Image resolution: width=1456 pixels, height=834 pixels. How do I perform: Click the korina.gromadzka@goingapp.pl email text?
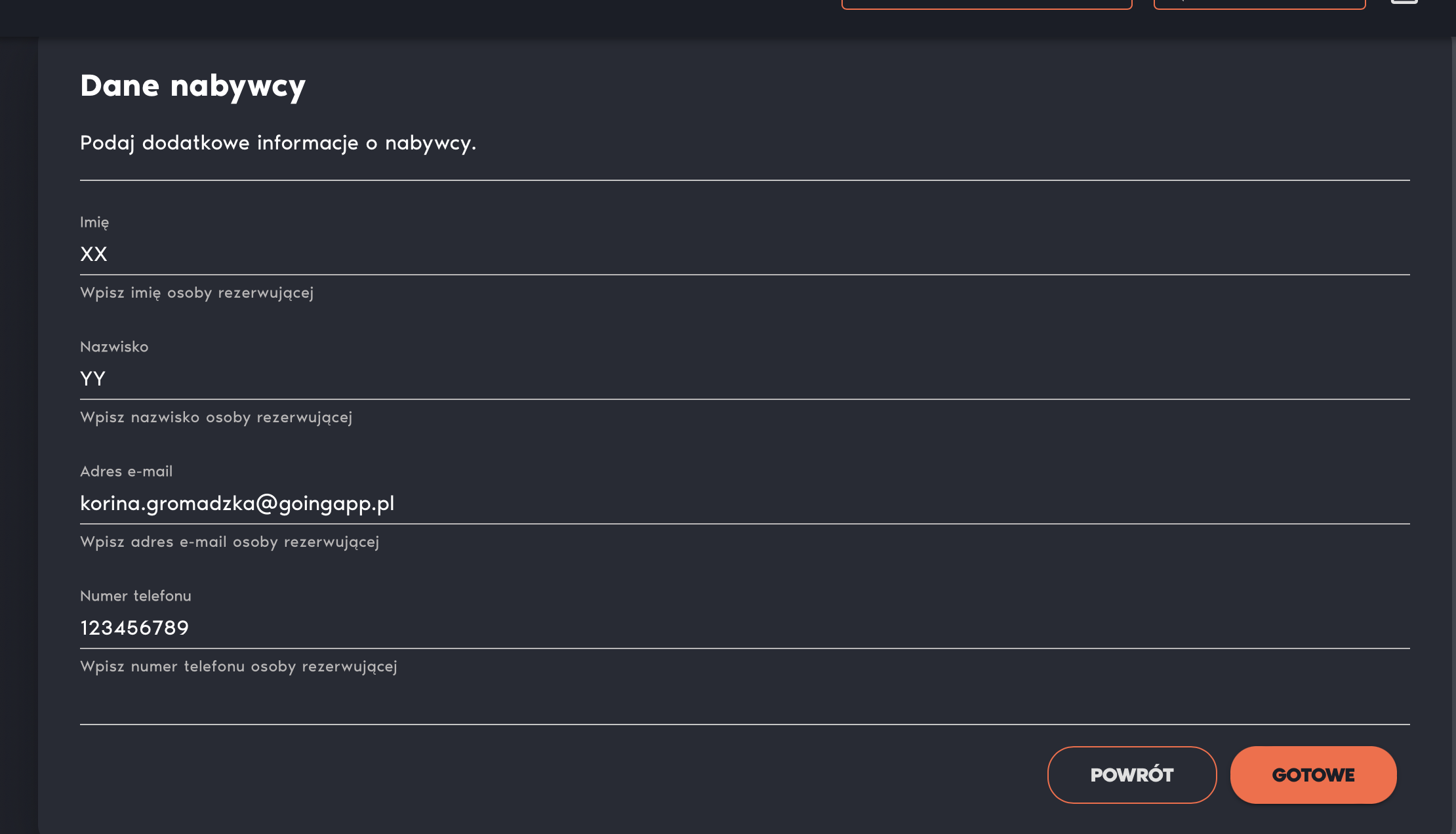tap(237, 504)
